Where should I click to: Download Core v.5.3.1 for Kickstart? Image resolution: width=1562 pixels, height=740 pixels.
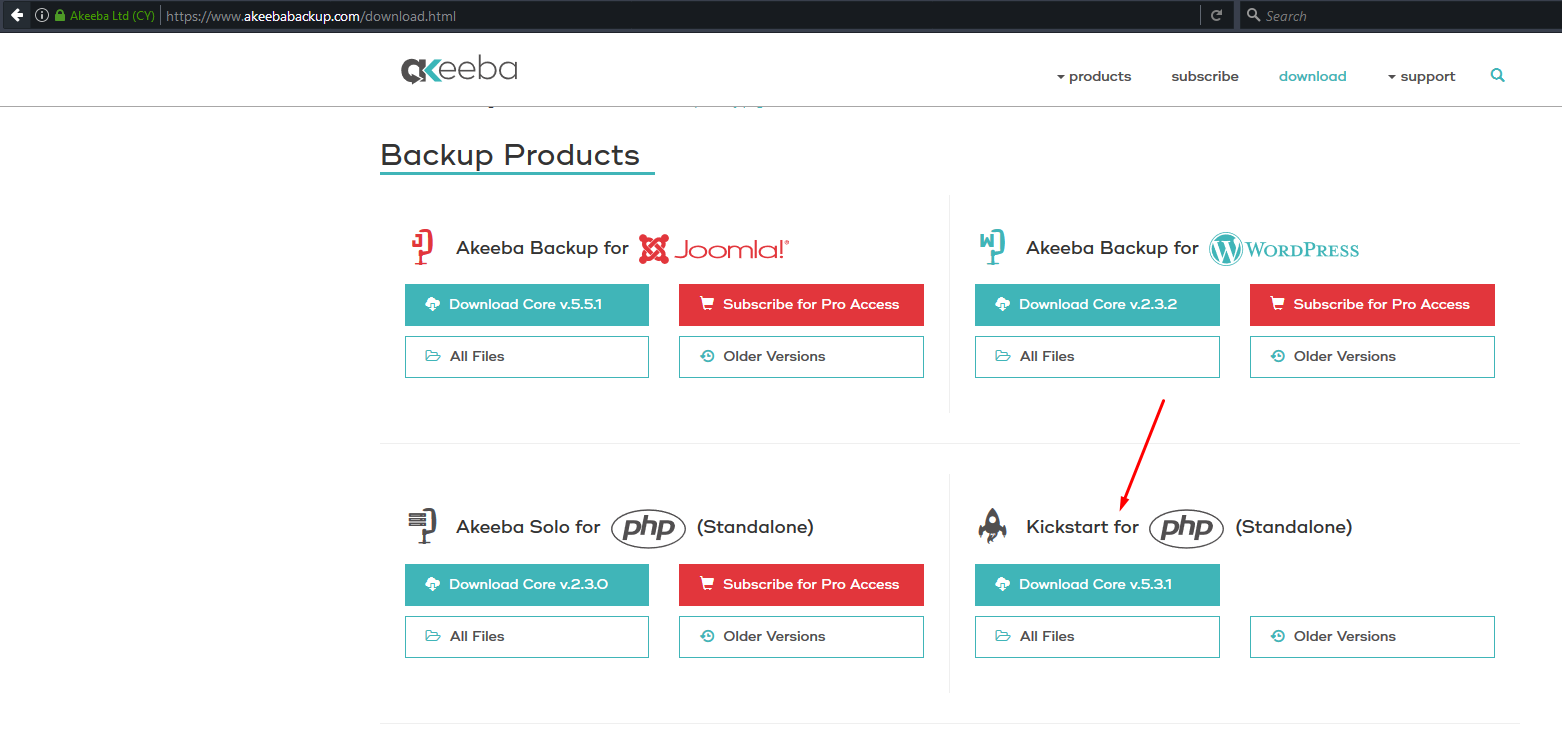(1097, 585)
